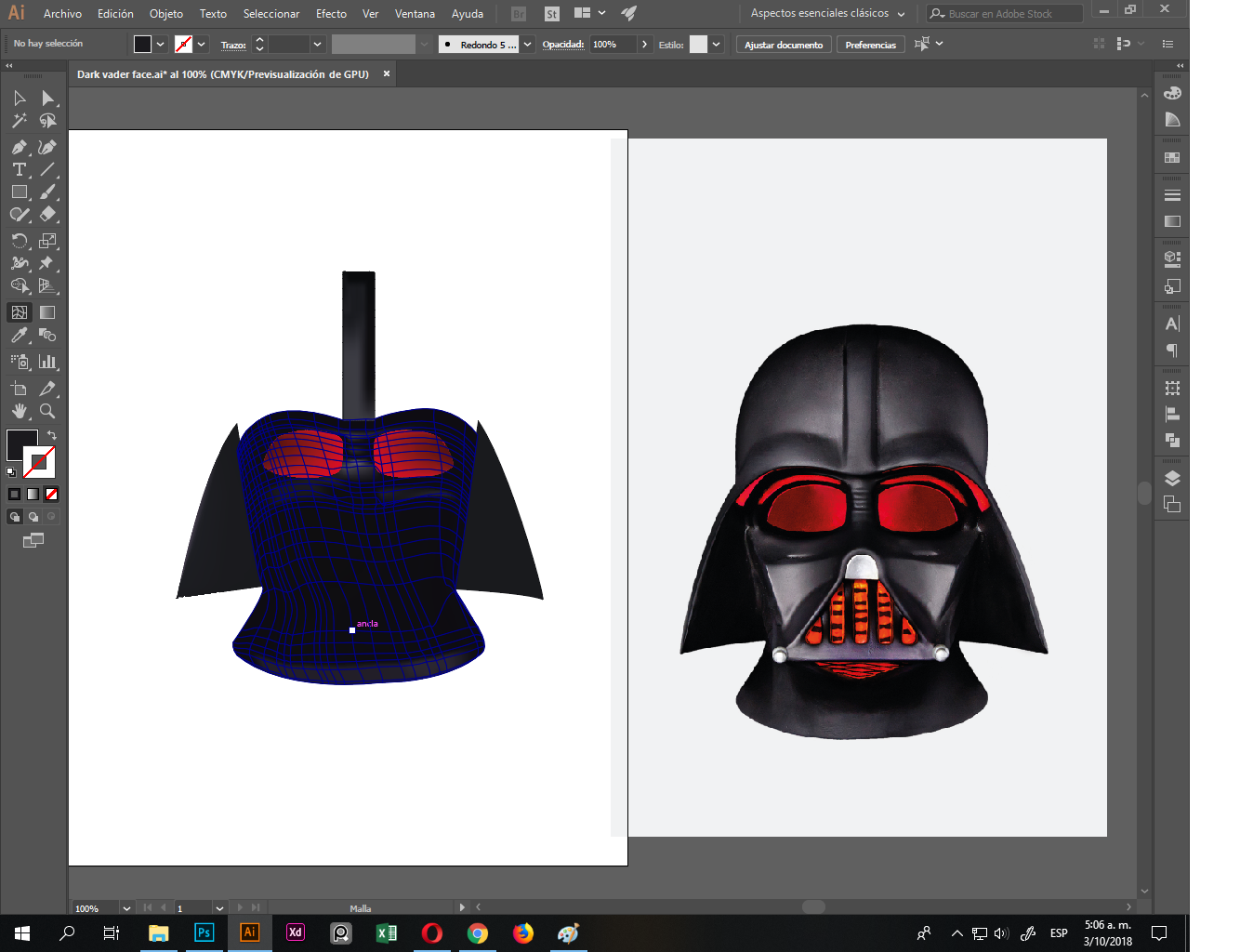This screenshot has width=1253, height=952.
Task: Open Aspectos esenciales clásicos workspace dropdown
Action: tap(827, 13)
